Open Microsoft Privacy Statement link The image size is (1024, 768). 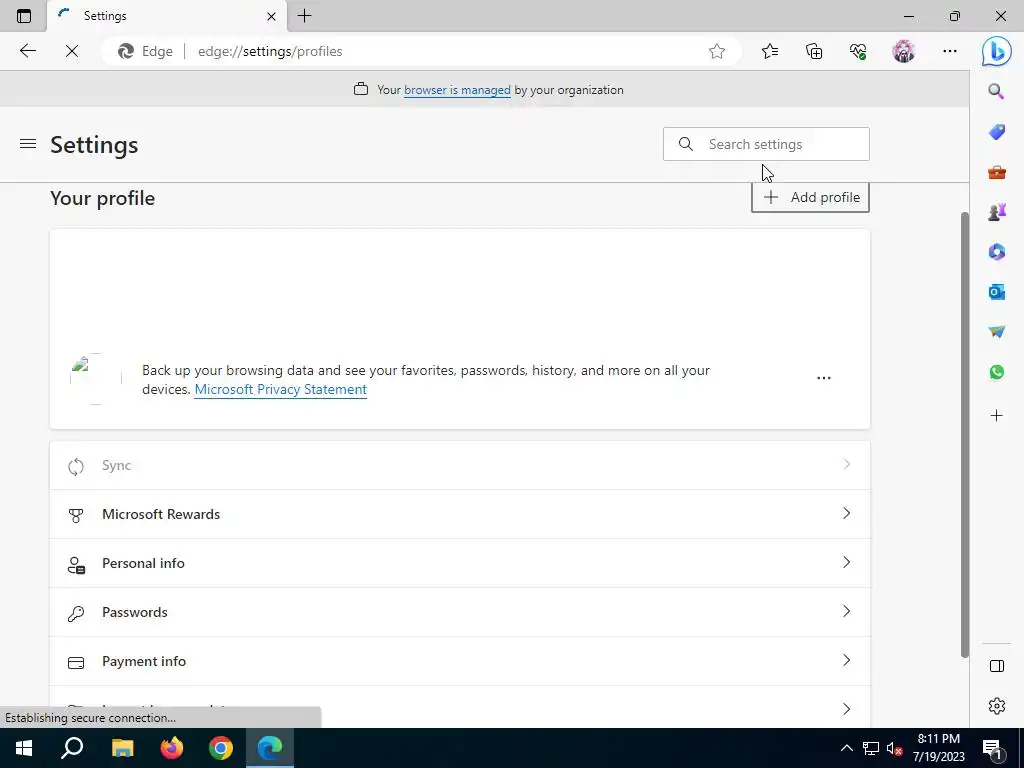point(281,389)
